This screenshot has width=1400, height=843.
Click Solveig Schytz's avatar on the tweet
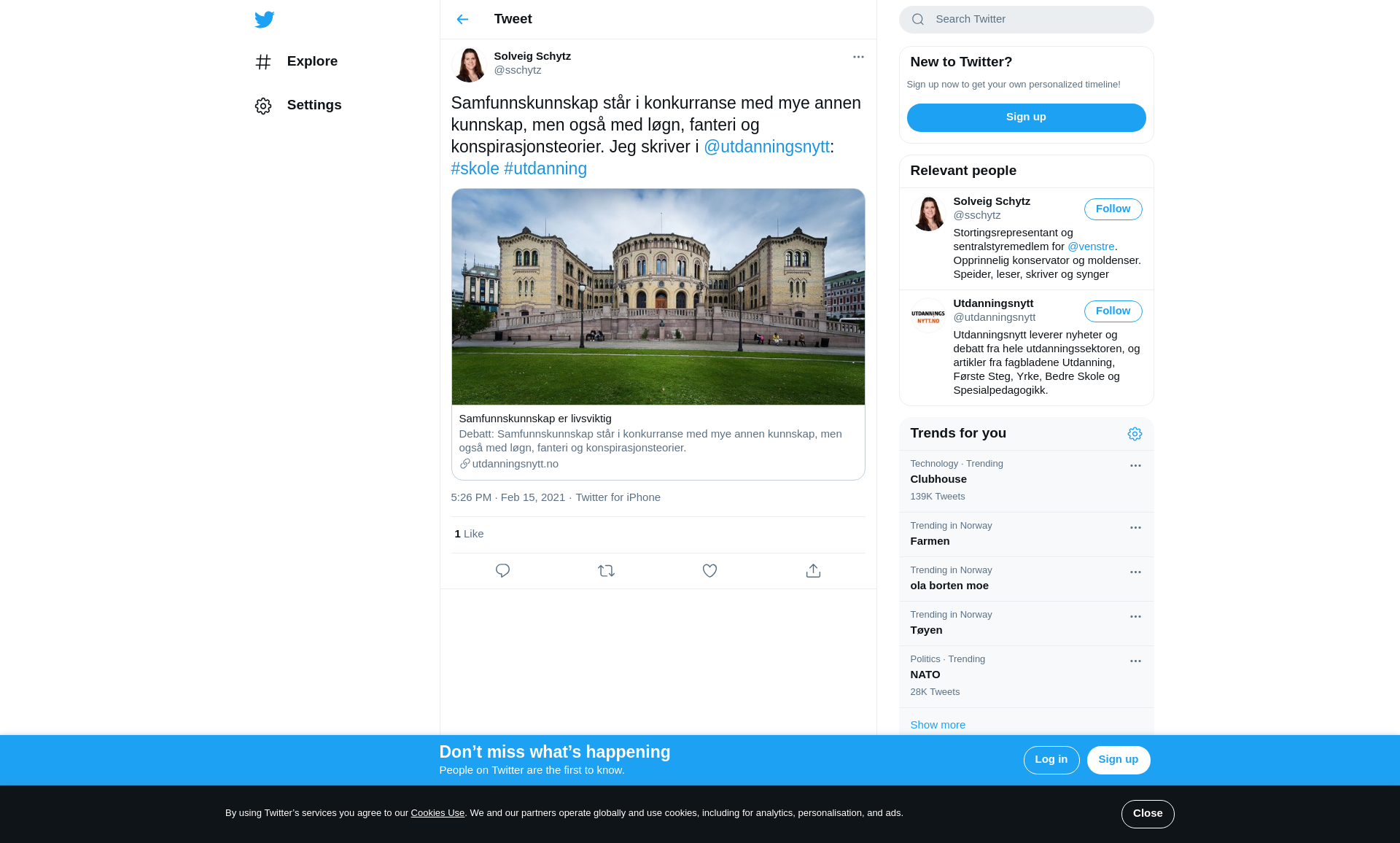pos(469,64)
